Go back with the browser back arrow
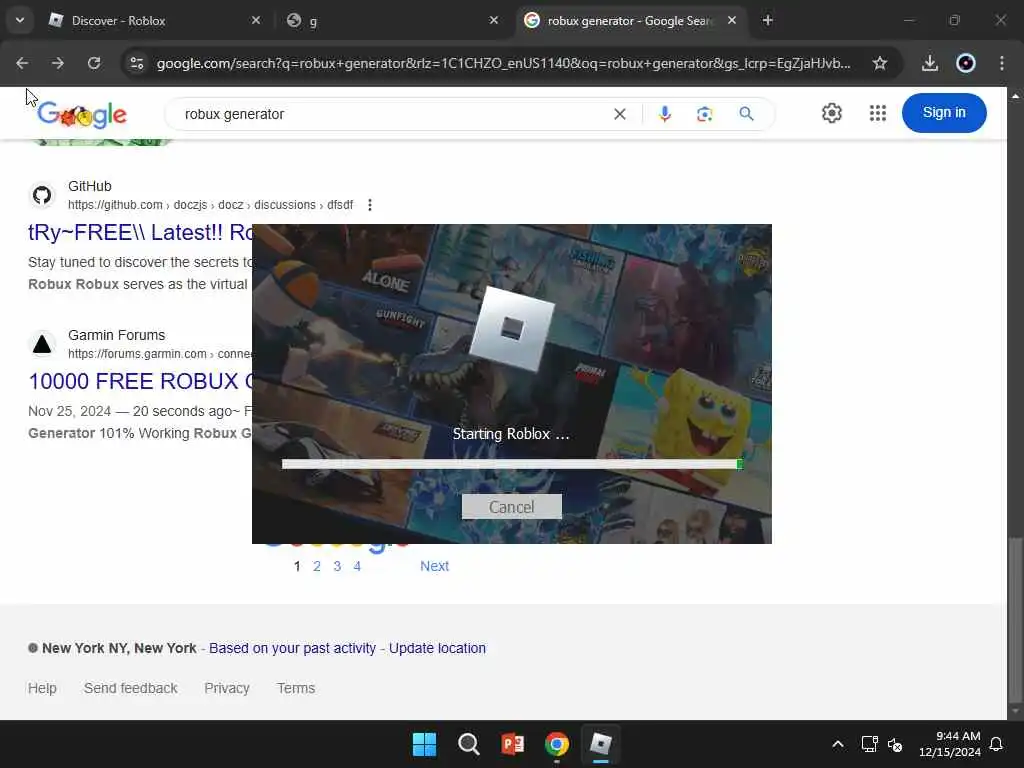 click(x=22, y=63)
